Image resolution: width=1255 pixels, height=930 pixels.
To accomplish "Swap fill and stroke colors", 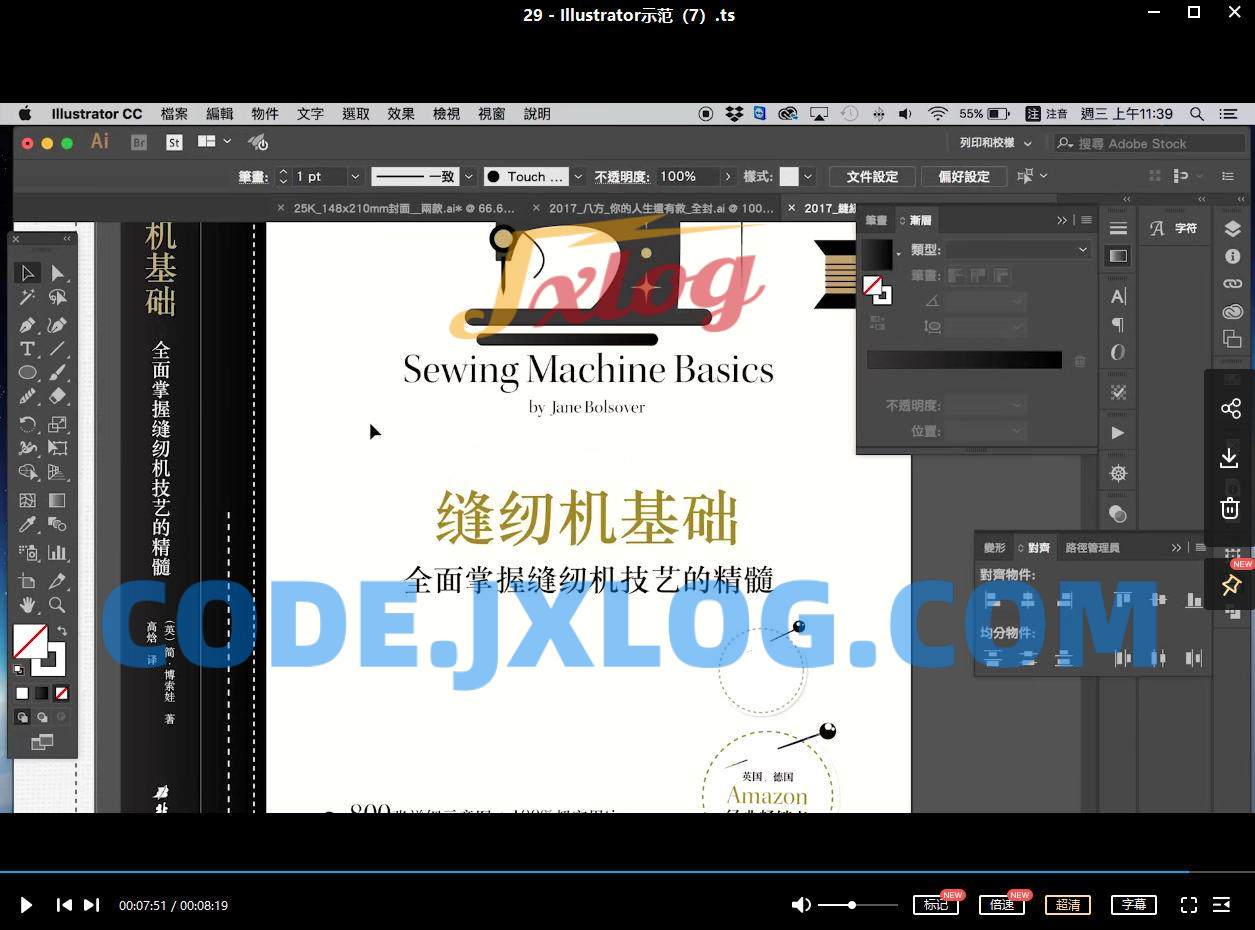I will click(x=62, y=631).
